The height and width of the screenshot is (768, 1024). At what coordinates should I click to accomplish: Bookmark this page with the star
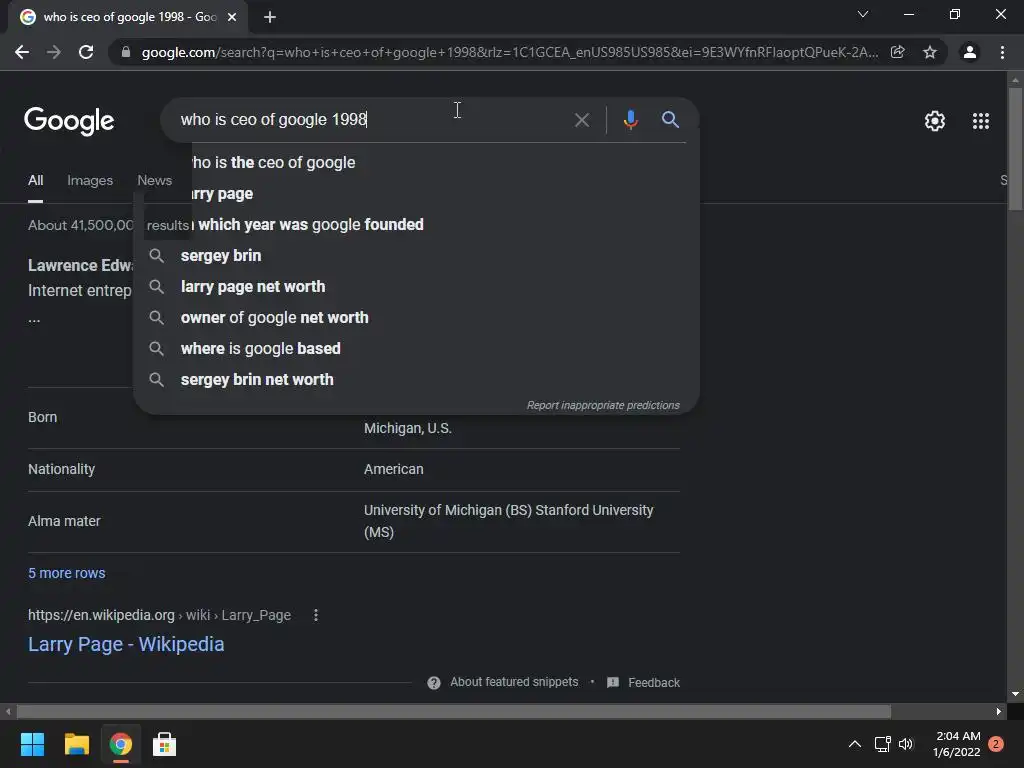point(930,52)
